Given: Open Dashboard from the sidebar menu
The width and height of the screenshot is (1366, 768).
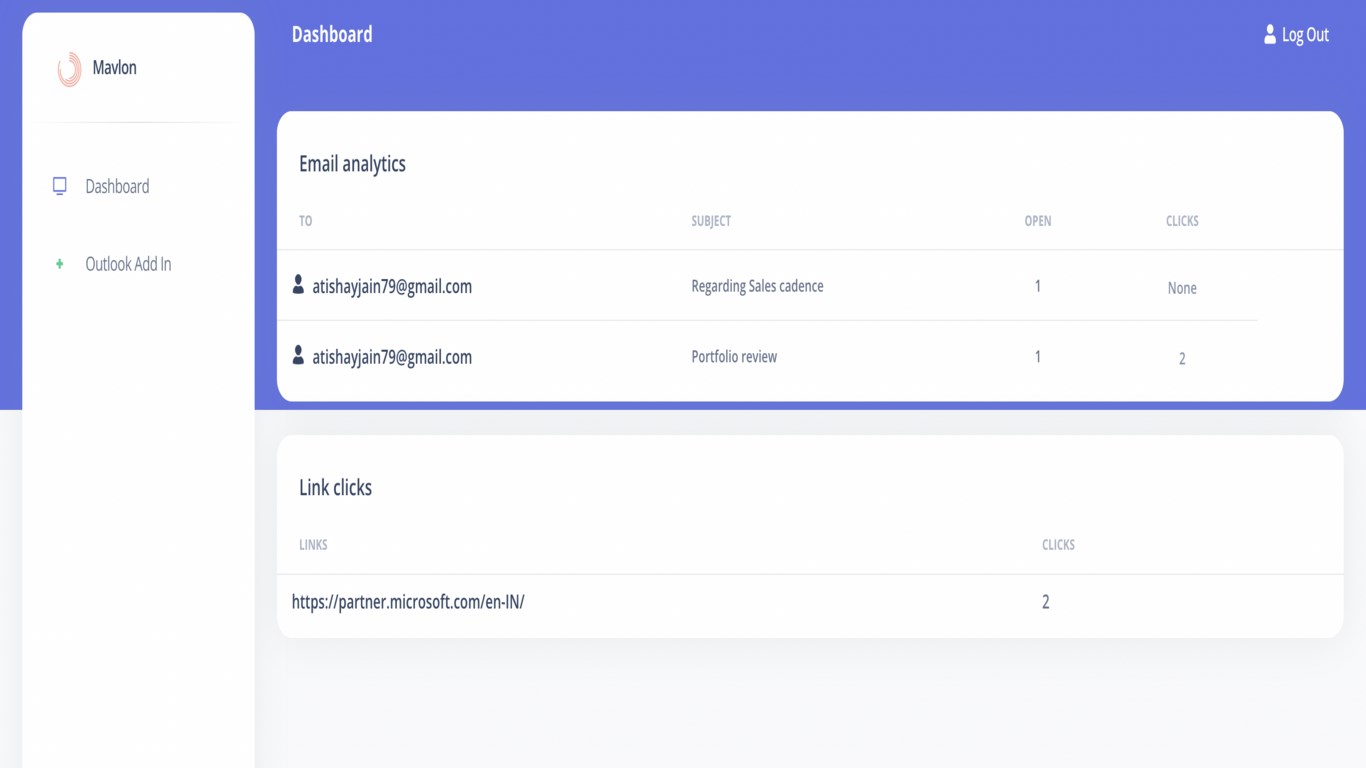Looking at the screenshot, I should click(x=117, y=187).
